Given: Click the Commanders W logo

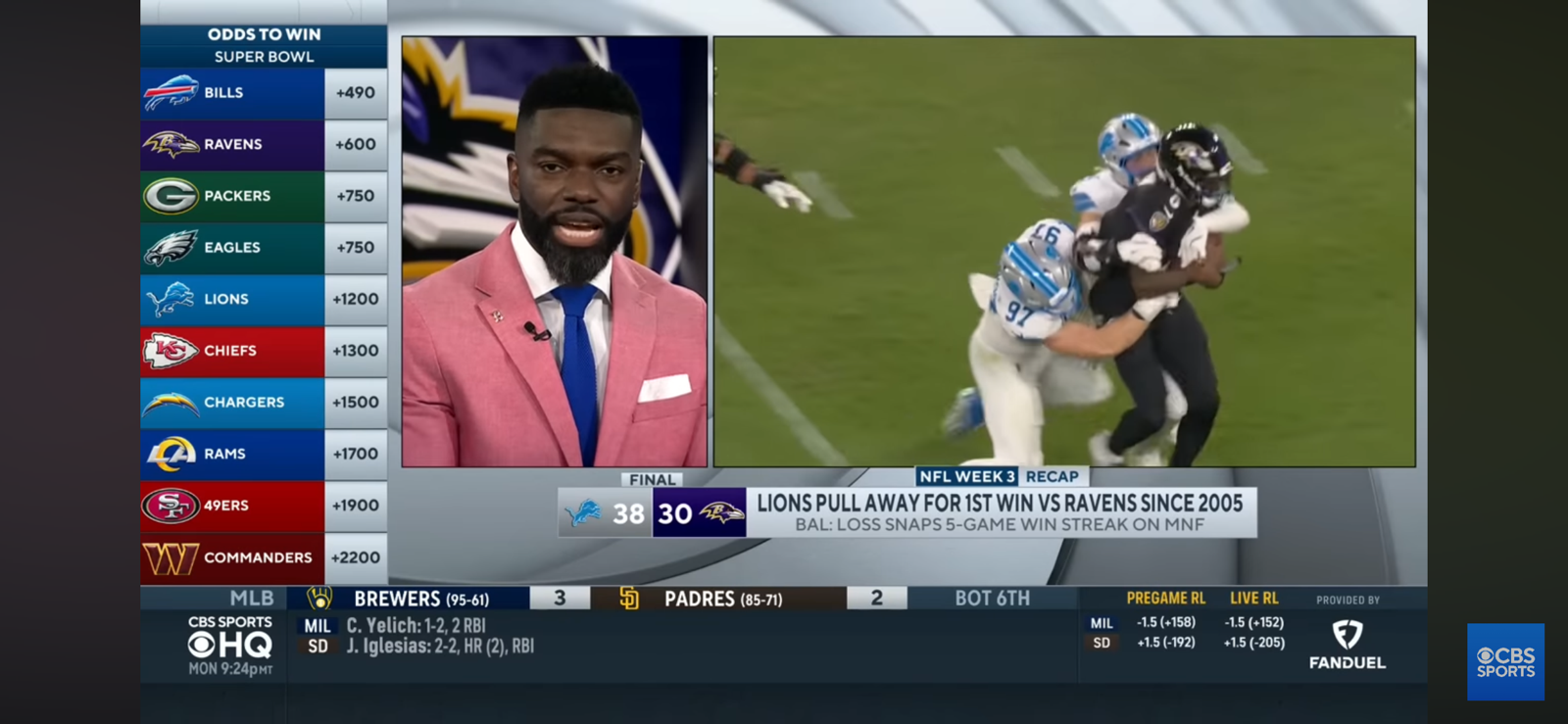Looking at the screenshot, I should click(x=171, y=558).
